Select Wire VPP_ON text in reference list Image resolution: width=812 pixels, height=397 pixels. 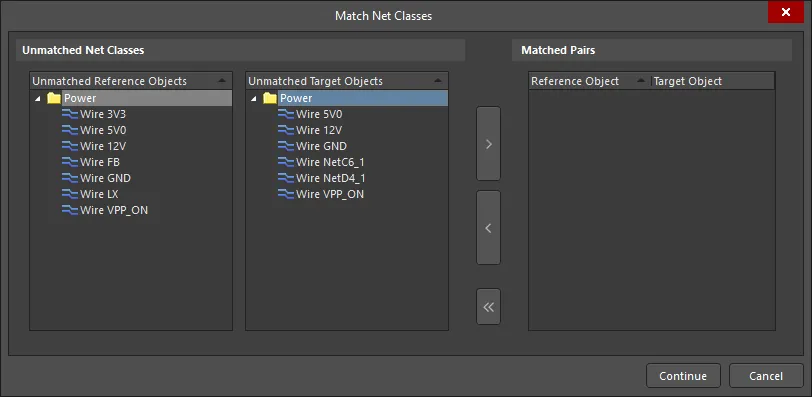[x=114, y=210]
